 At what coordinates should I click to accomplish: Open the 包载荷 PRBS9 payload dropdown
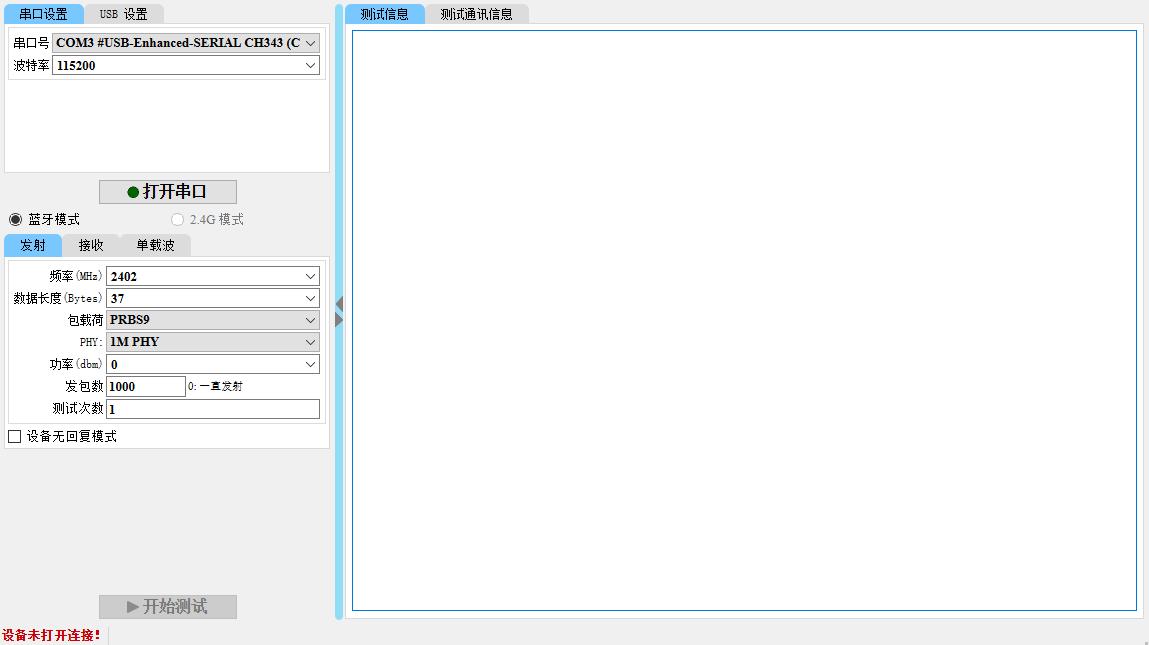pyautogui.click(x=213, y=320)
